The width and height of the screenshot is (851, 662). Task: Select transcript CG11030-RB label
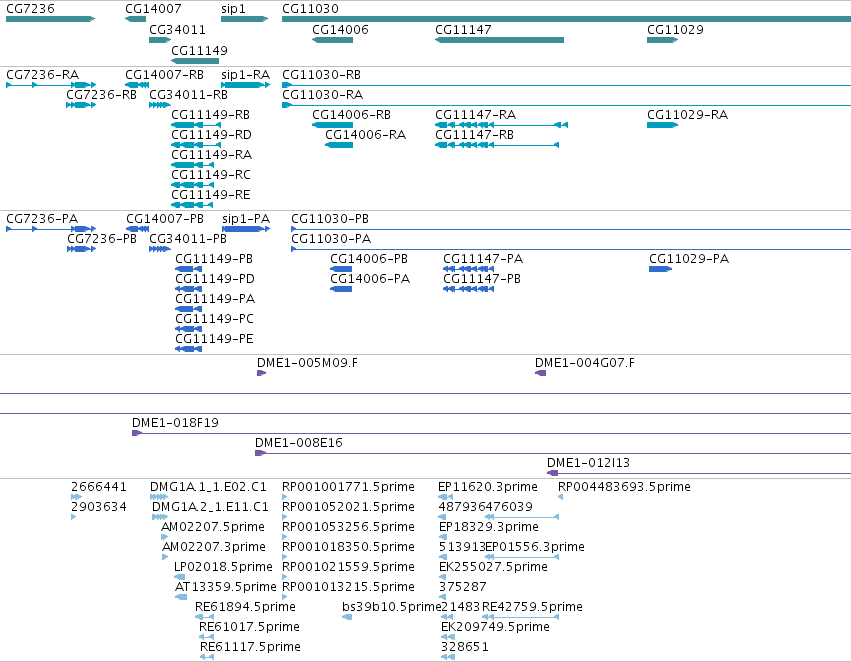pos(321,74)
